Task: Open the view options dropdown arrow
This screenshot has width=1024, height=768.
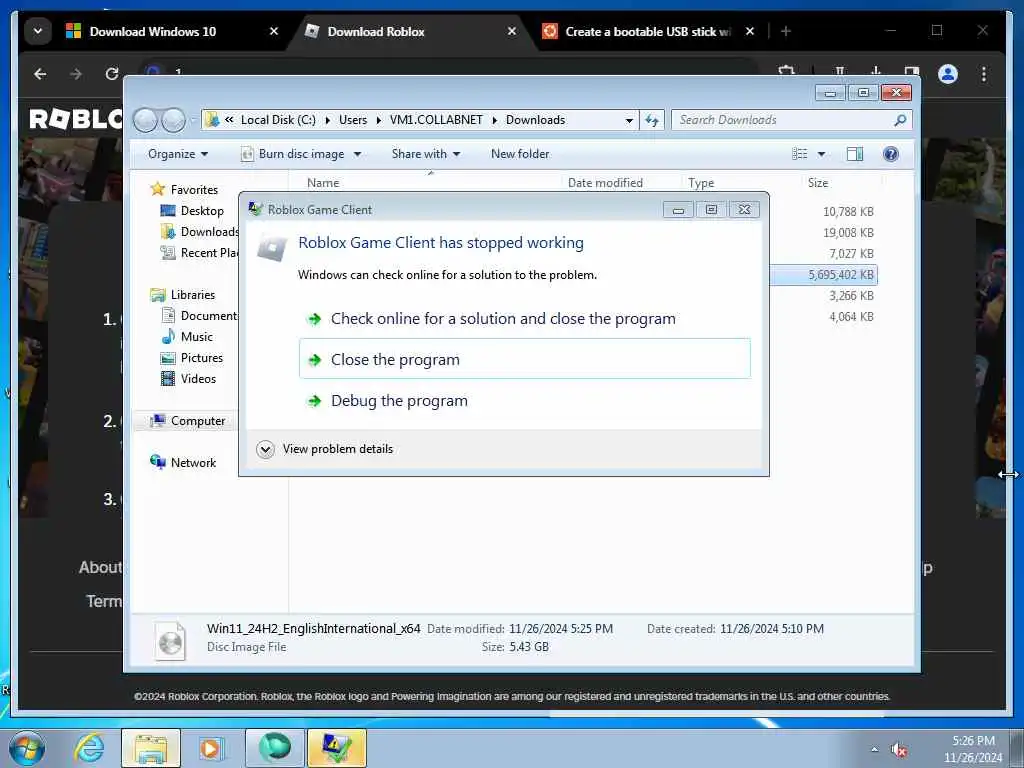Action: tap(822, 154)
